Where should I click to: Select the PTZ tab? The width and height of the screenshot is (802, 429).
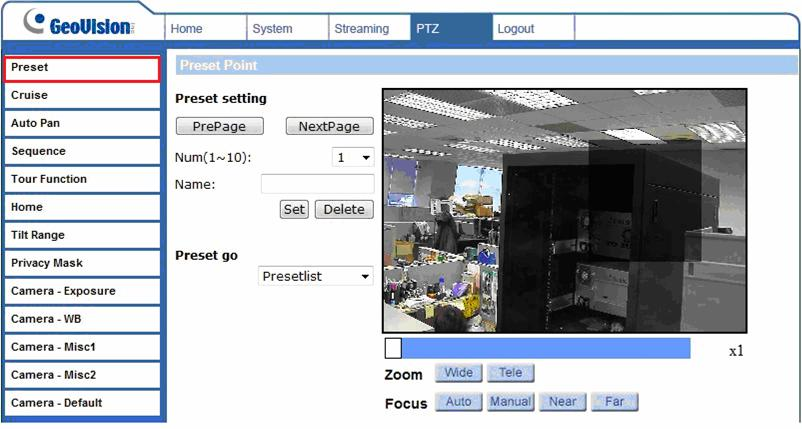coord(451,28)
